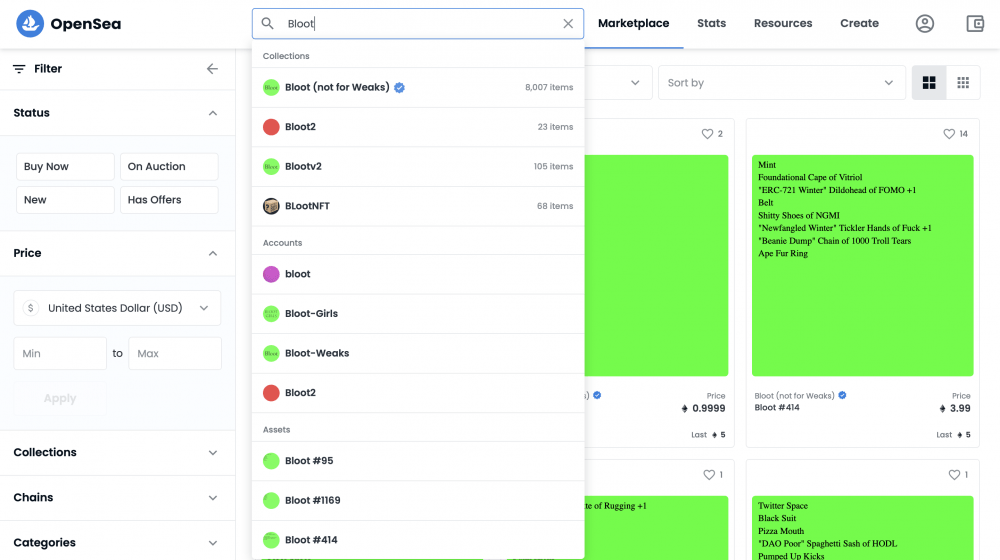Click the Filter lines icon
This screenshot has width=1000, height=560.
point(19,69)
